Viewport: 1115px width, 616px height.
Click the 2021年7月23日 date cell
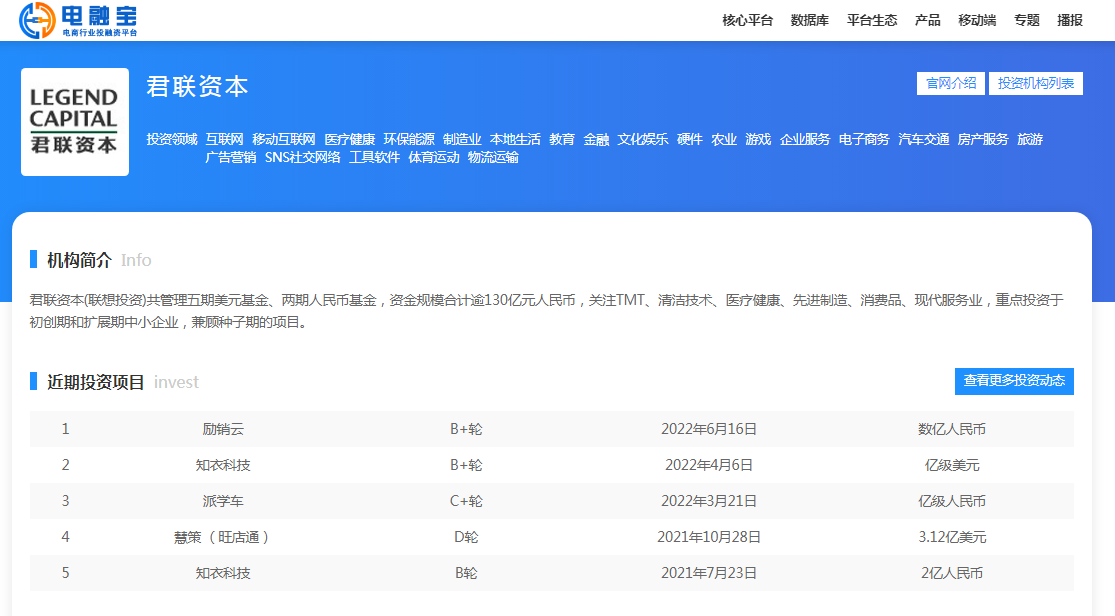[709, 573]
